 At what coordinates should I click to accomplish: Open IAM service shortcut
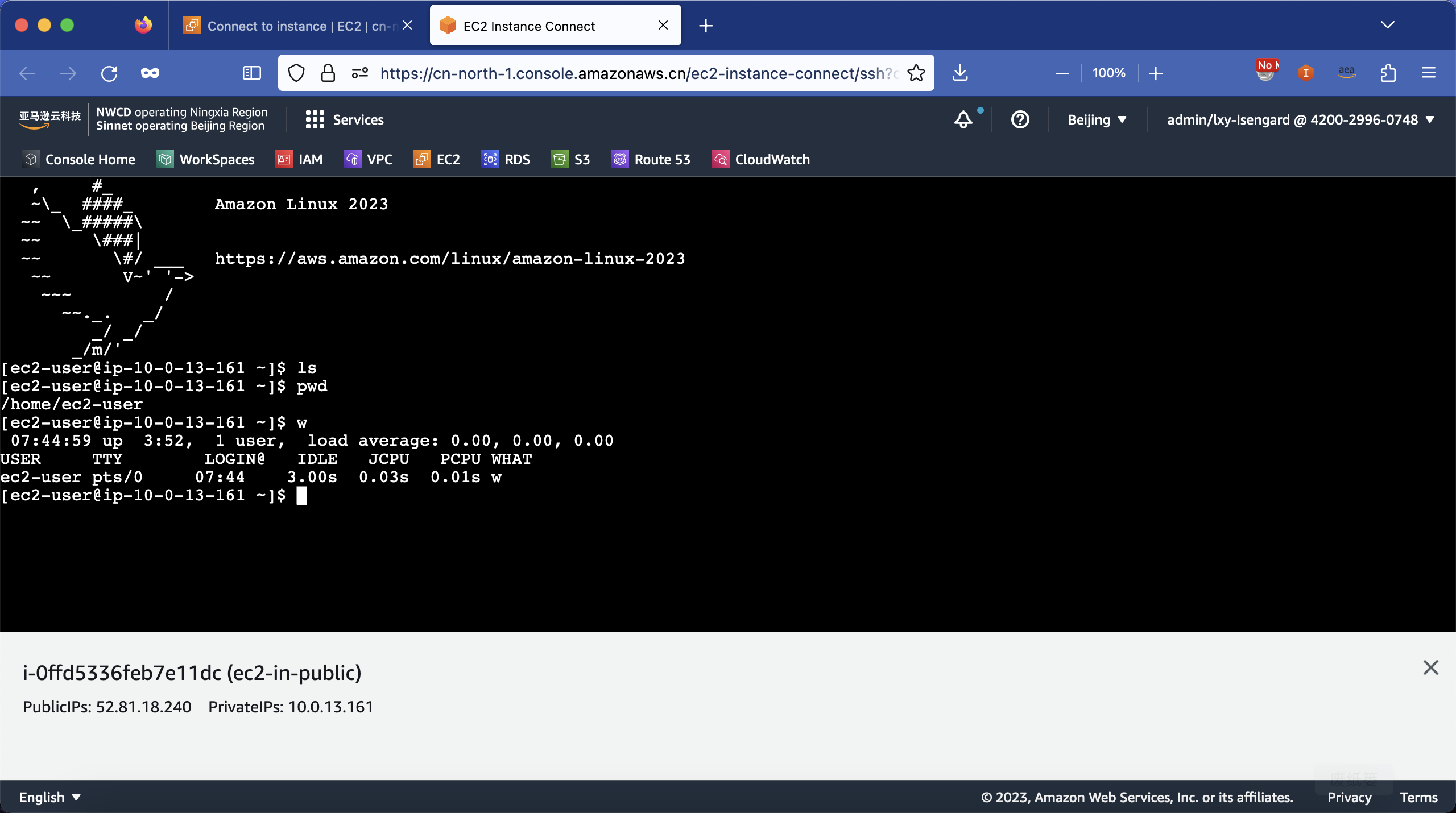(x=299, y=160)
